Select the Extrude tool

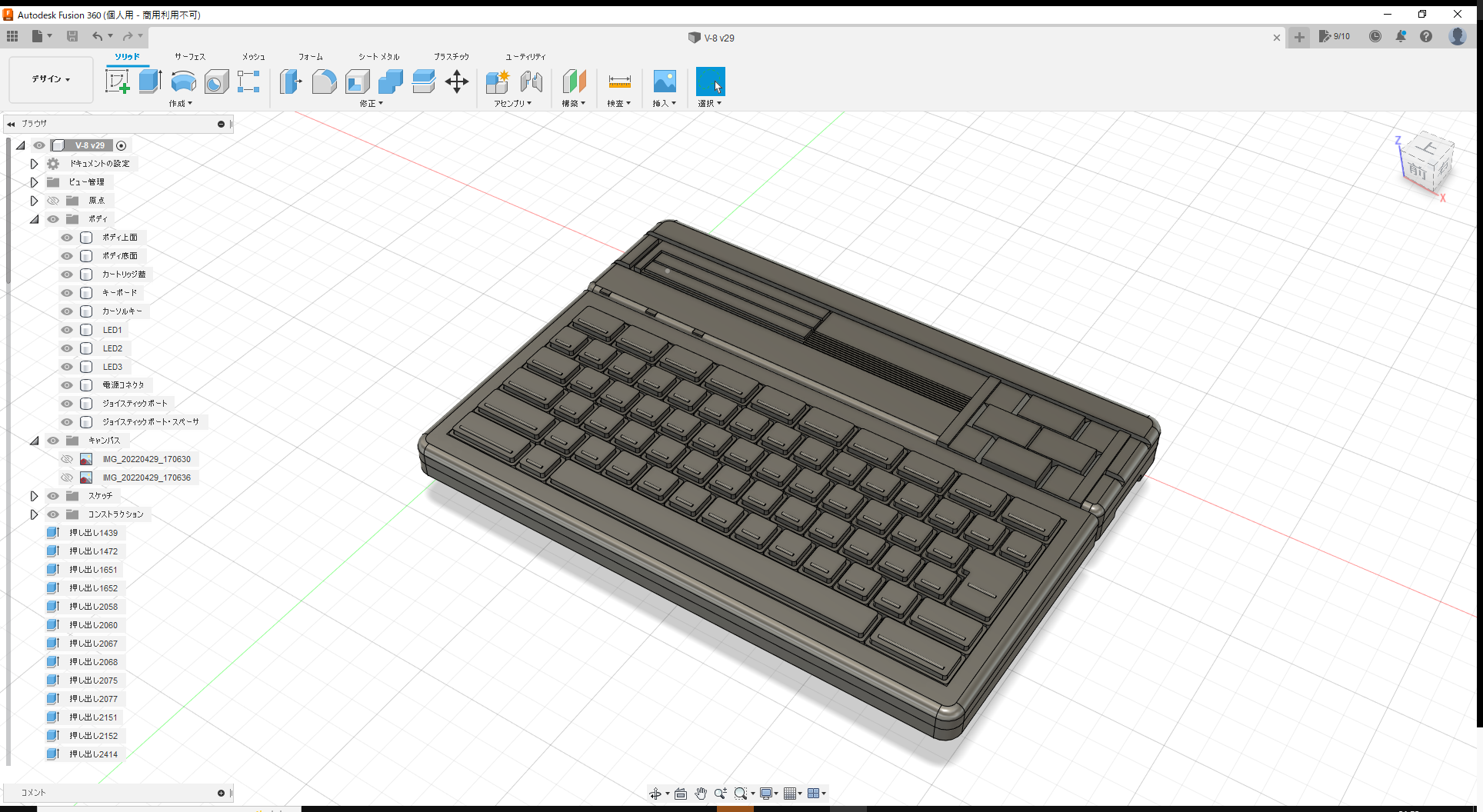149,81
